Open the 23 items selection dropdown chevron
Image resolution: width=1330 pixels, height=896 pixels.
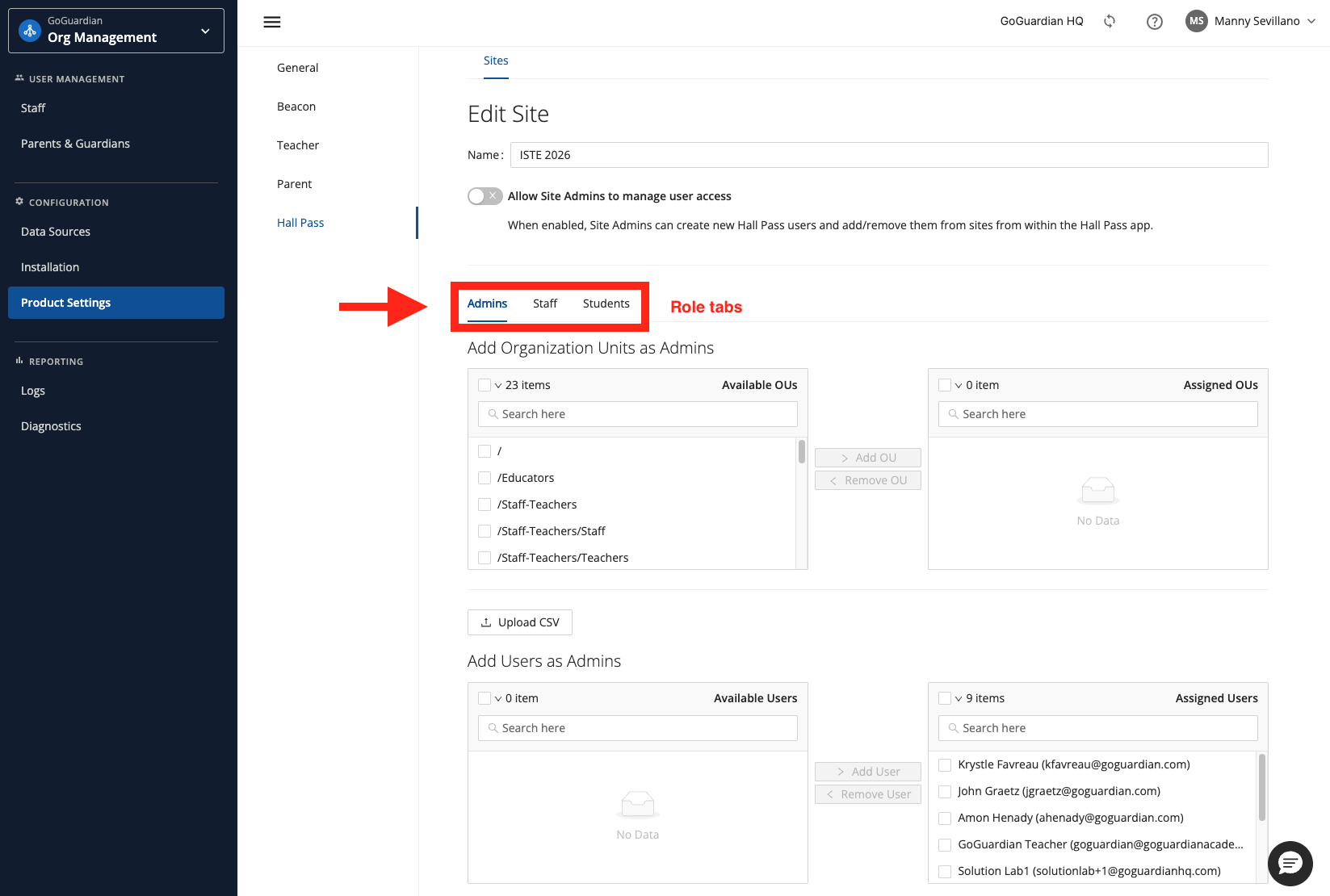(x=498, y=386)
